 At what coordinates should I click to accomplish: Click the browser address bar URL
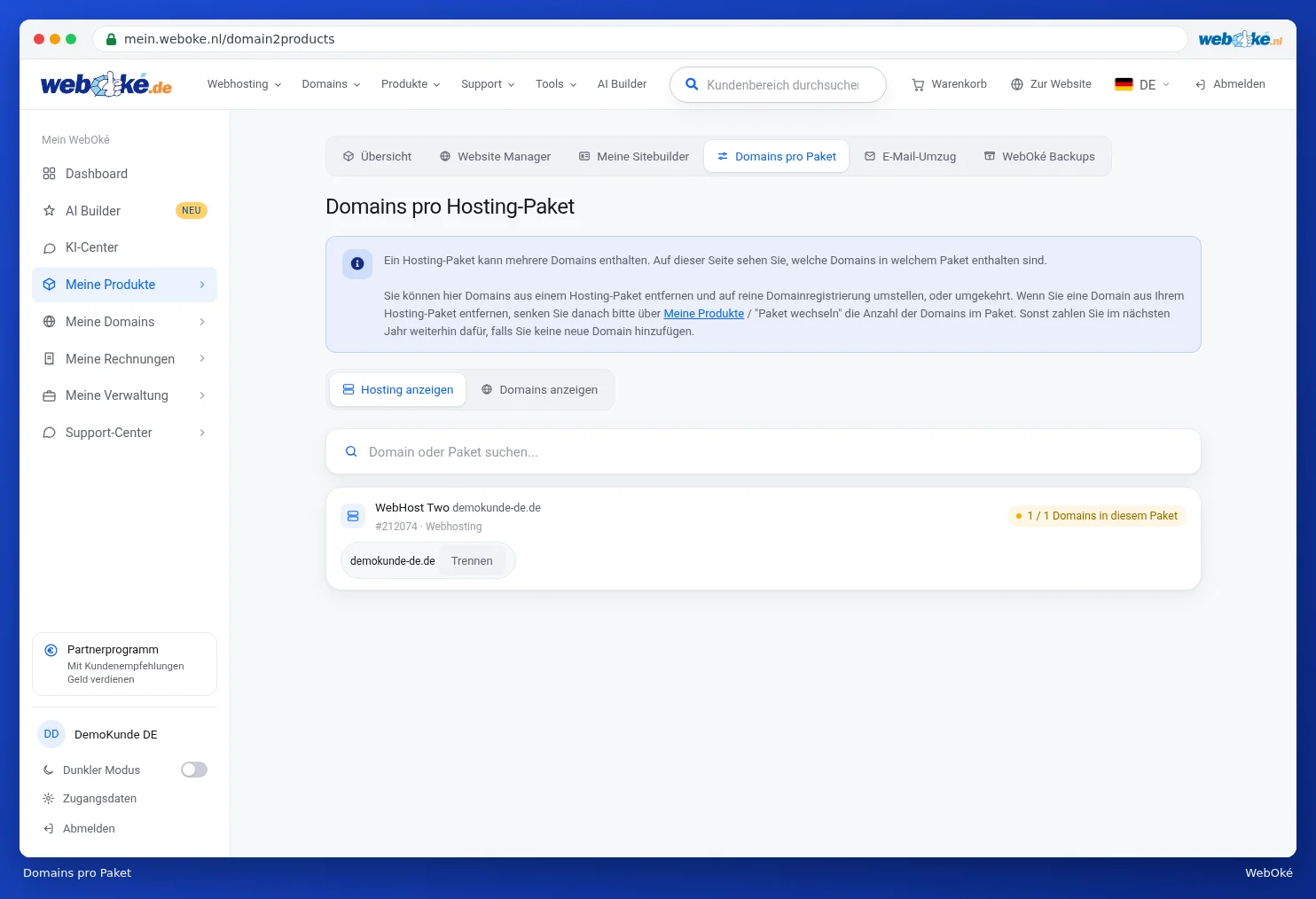click(x=230, y=39)
